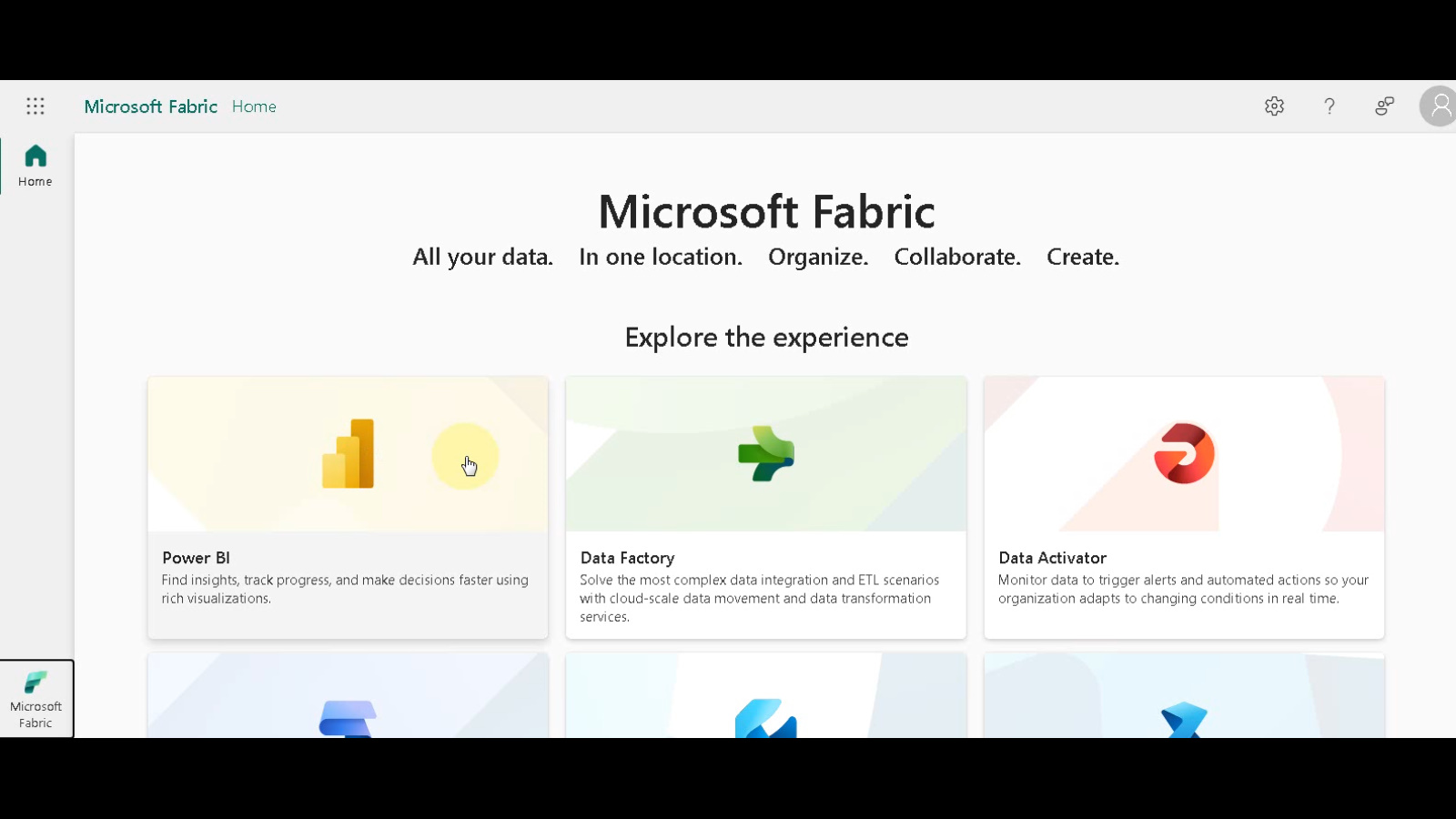Click the Power BI card description text

coord(345,589)
